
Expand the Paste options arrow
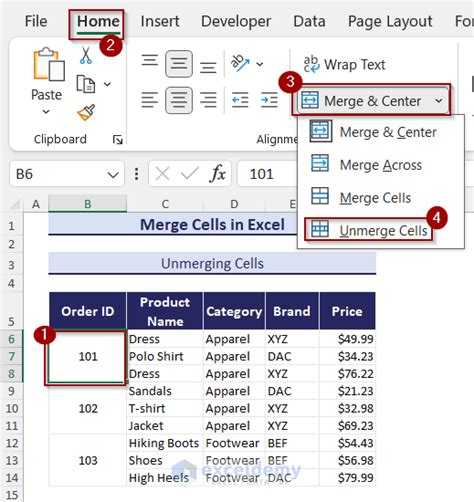point(46,112)
